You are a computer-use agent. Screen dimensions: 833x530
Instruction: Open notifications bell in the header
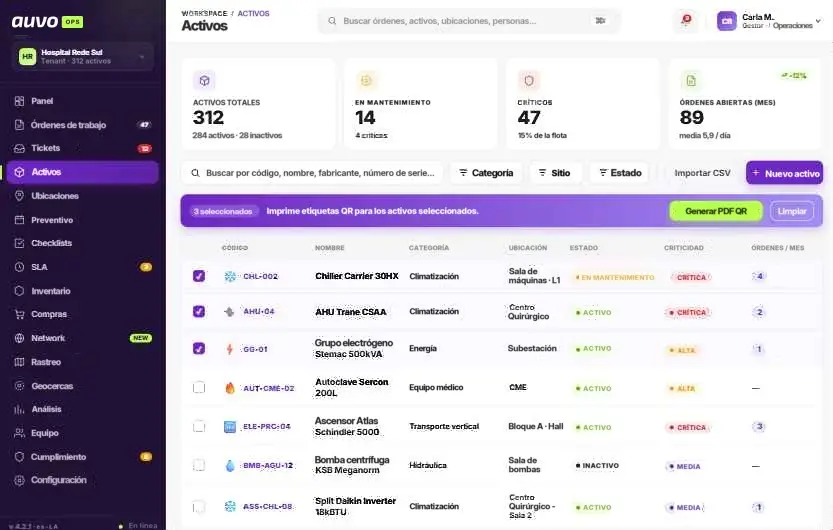pos(686,21)
